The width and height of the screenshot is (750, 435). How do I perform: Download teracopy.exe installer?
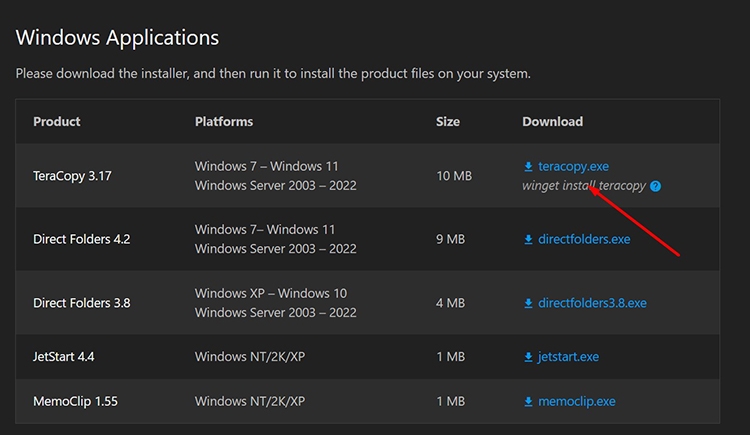click(573, 167)
